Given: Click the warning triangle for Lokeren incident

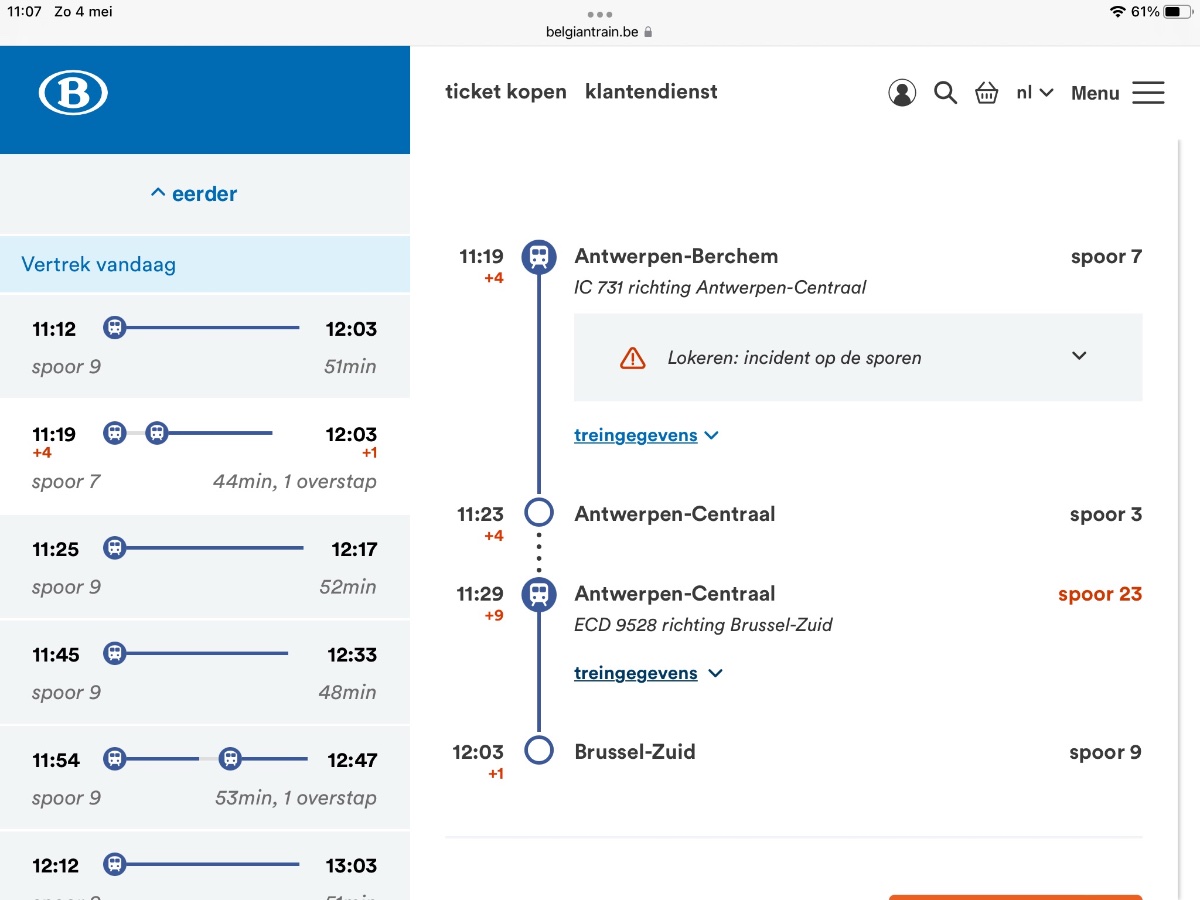Looking at the screenshot, I should pyautogui.click(x=633, y=358).
